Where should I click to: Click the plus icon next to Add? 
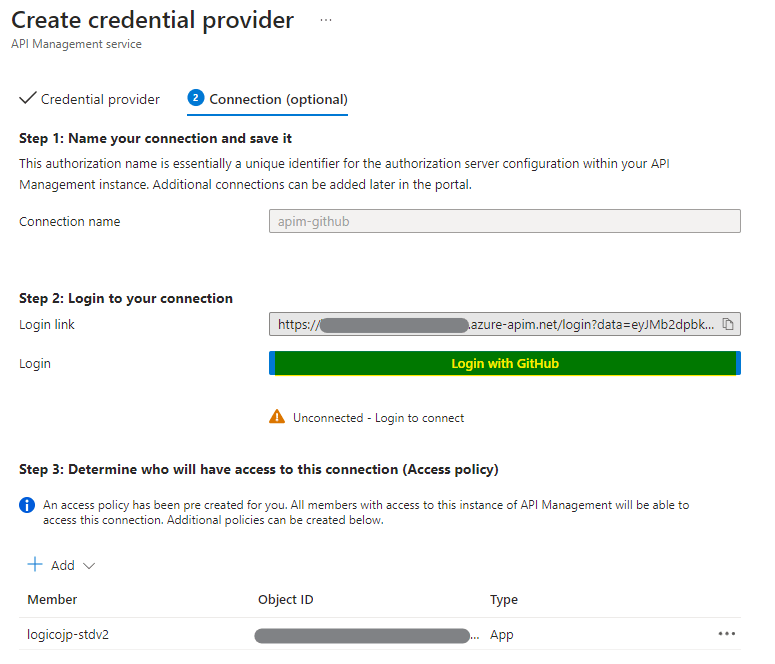[x=35, y=565]
